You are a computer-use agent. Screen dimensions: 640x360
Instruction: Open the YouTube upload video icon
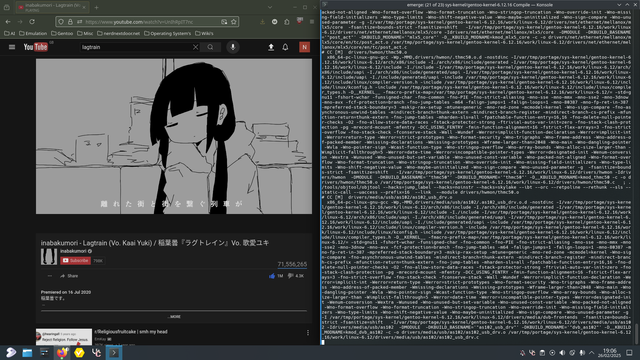(271, 47)
